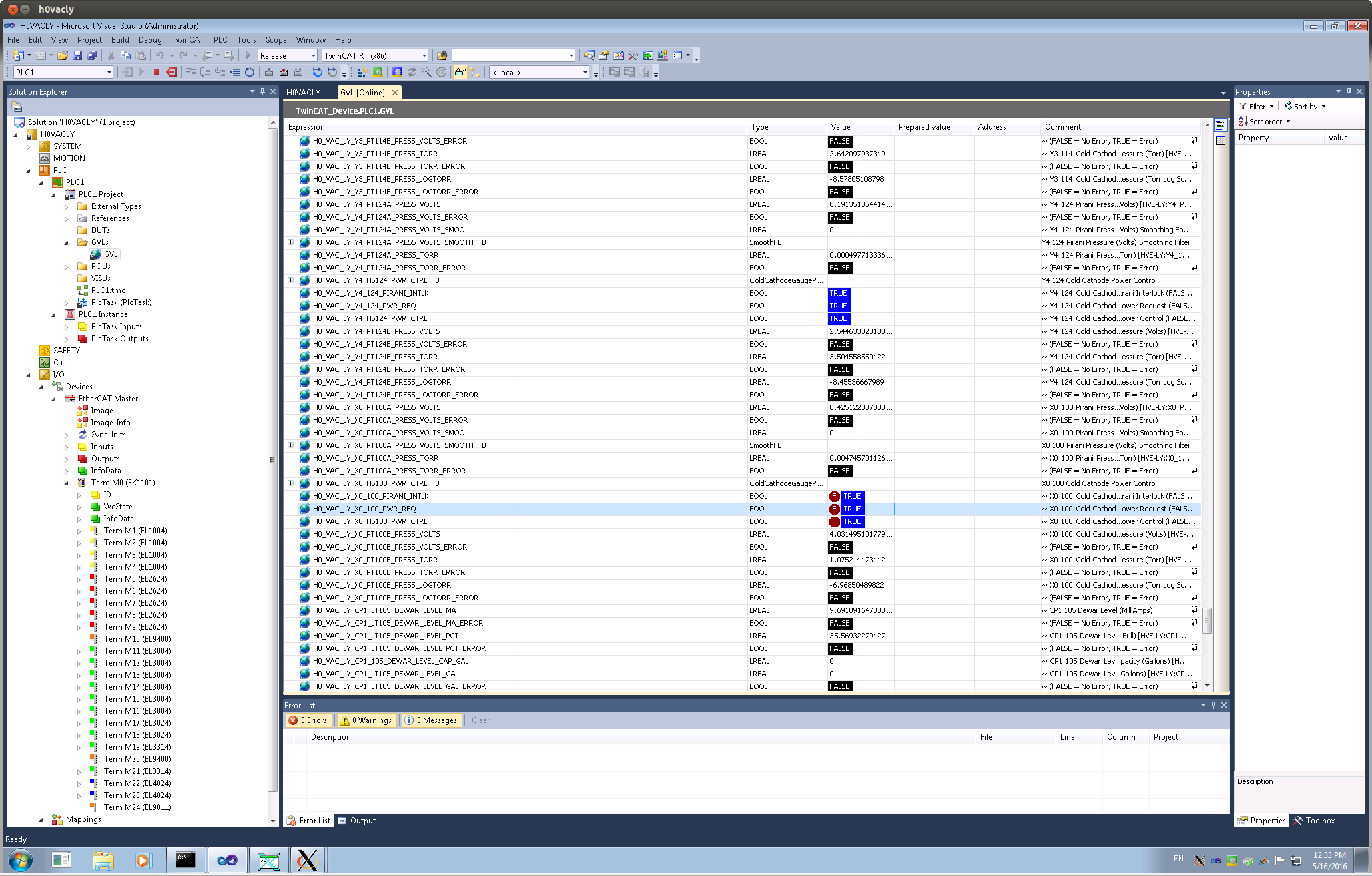Switch to the H0VACLY document tab
The width and height of the screenshot is (1372, 876).
pos(304,93)
